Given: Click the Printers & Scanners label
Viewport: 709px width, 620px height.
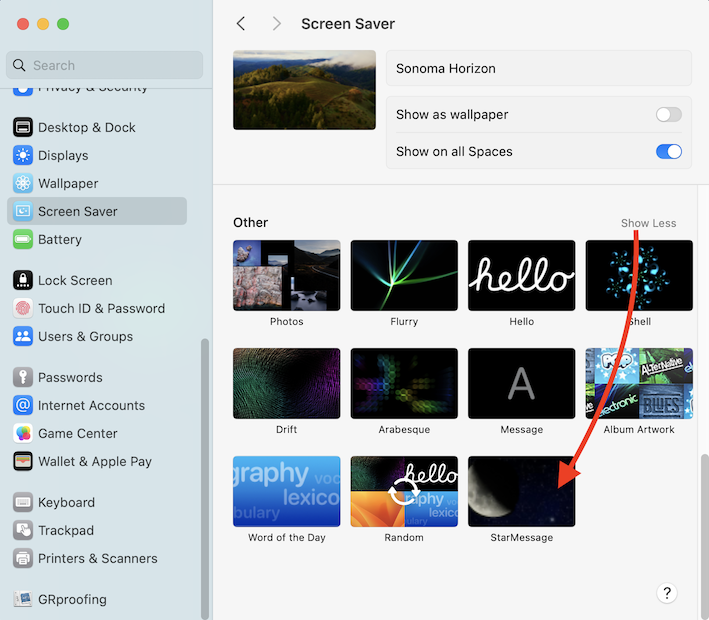Looking at the screenshot, I should (98, 558).
